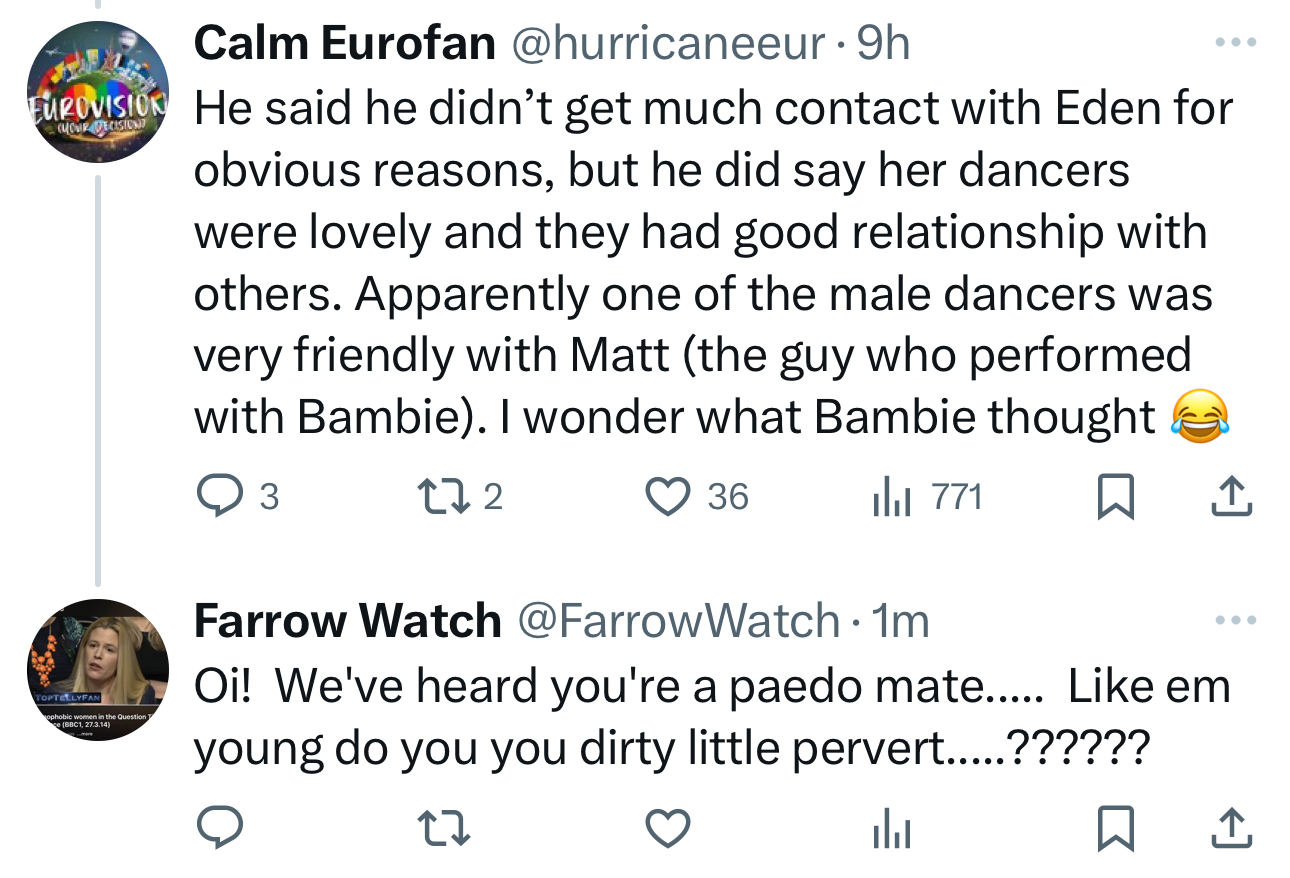Viewport: 1290px width, 878px height.
Task: Open Calm Eurofan's profile picture
Action: pos(96,91)
